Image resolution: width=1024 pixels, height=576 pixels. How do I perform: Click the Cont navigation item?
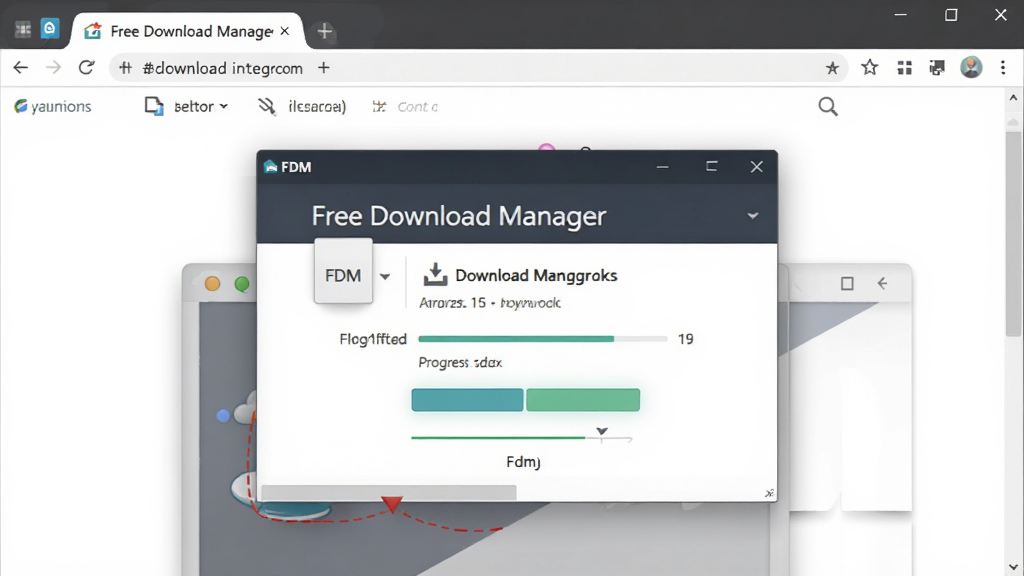click(x=405, y=106)
